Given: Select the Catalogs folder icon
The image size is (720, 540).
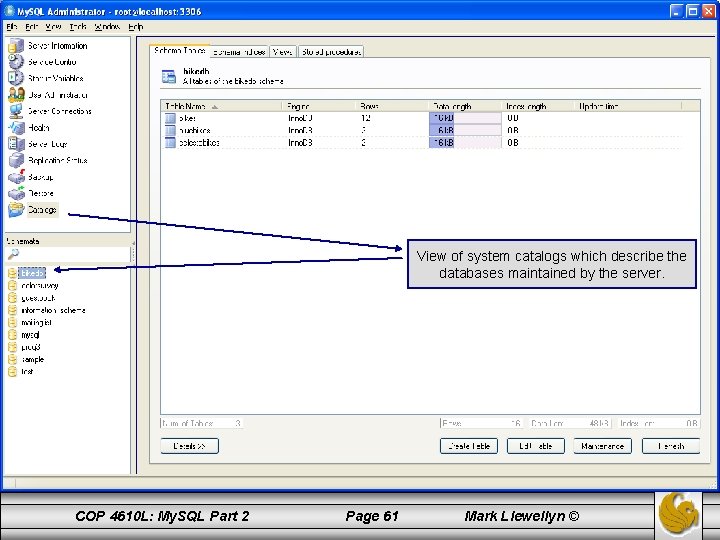Looking at the screenshot, I should tap(16, 210).
